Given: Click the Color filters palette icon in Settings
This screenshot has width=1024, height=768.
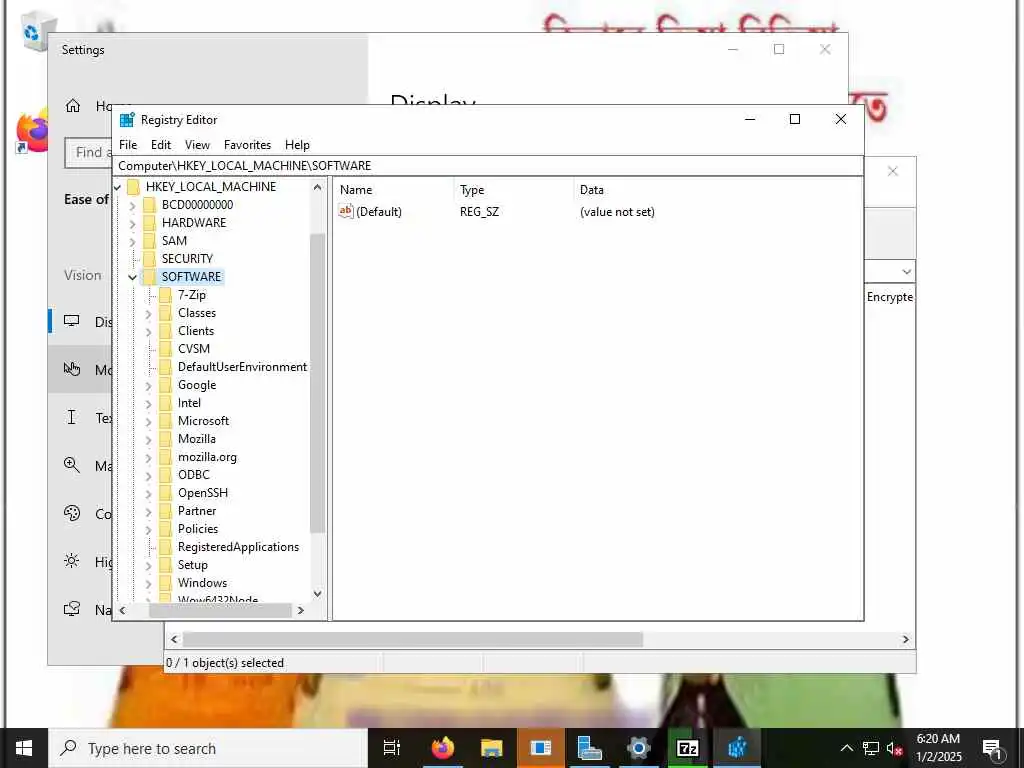Looking at the screenshot, I should [72, 513].
